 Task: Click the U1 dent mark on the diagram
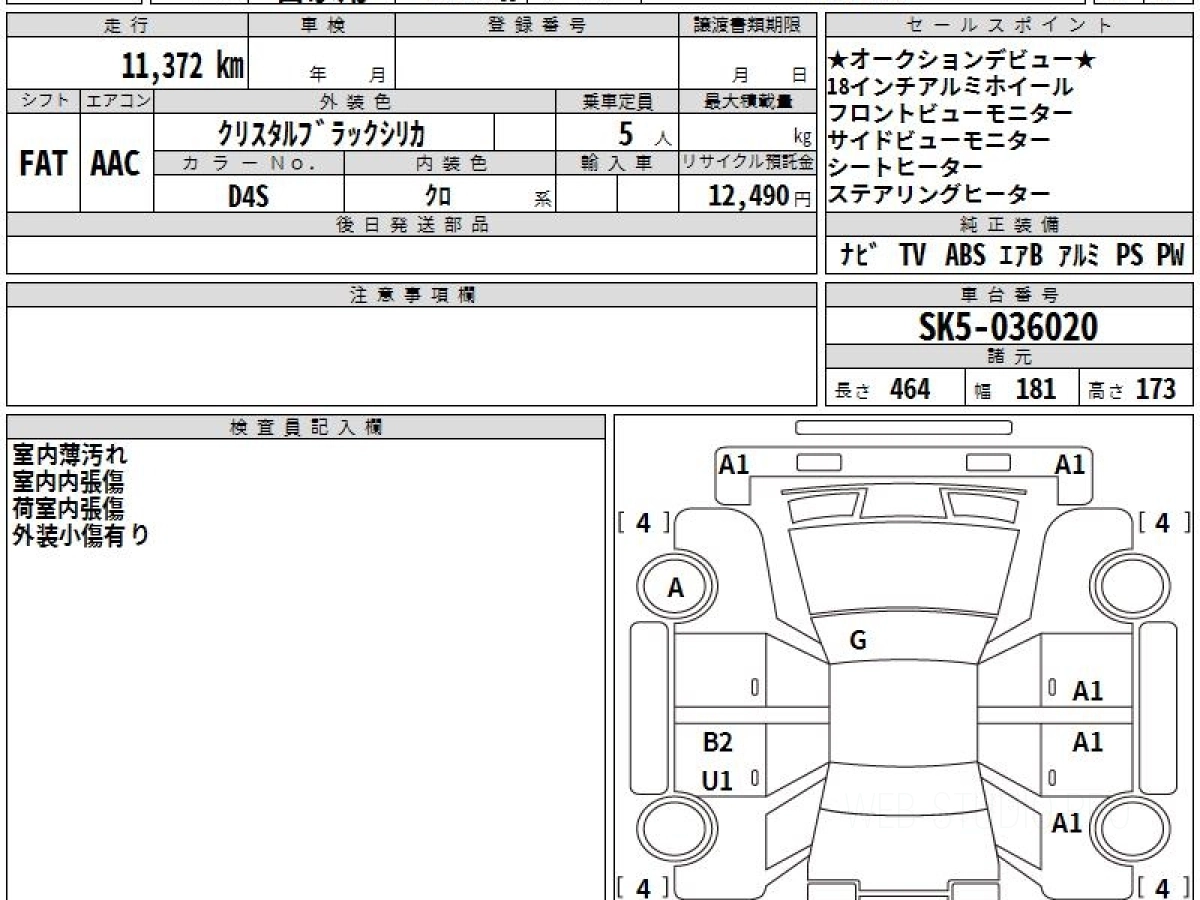point(717,781)
